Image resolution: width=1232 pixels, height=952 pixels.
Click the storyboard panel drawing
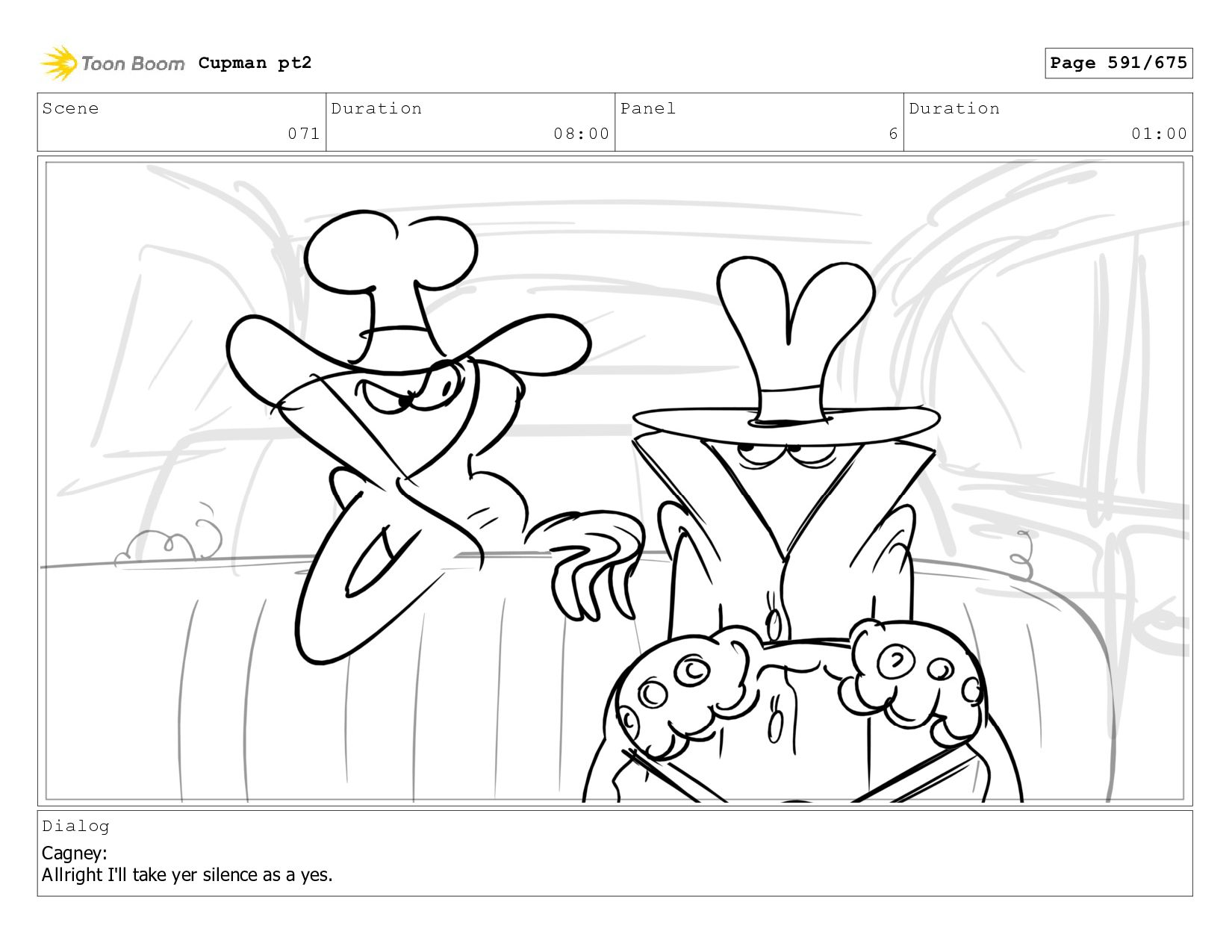tap(615, 481)
